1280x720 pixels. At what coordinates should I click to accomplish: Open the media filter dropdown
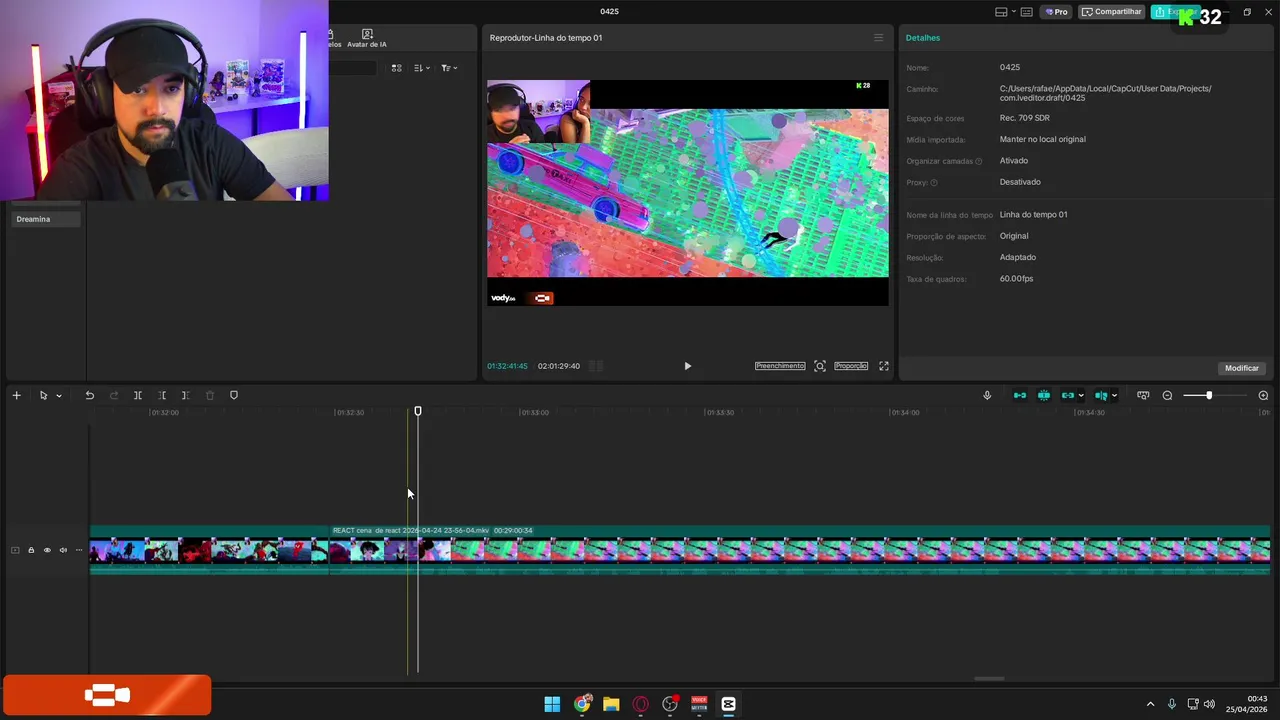(x=449, y=68)
